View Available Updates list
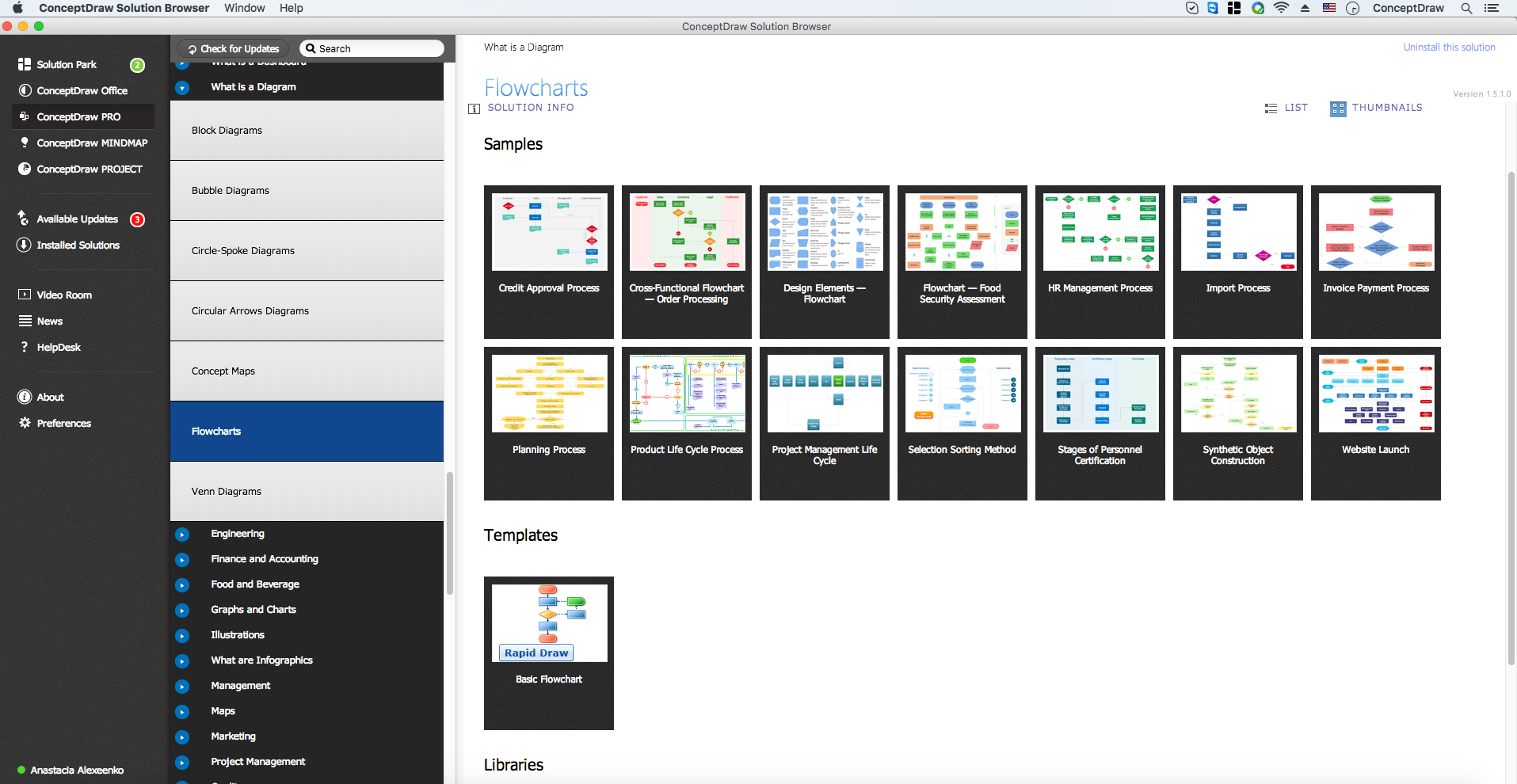The height and width of the screenshot is (784, 1517). coord(77,219)
